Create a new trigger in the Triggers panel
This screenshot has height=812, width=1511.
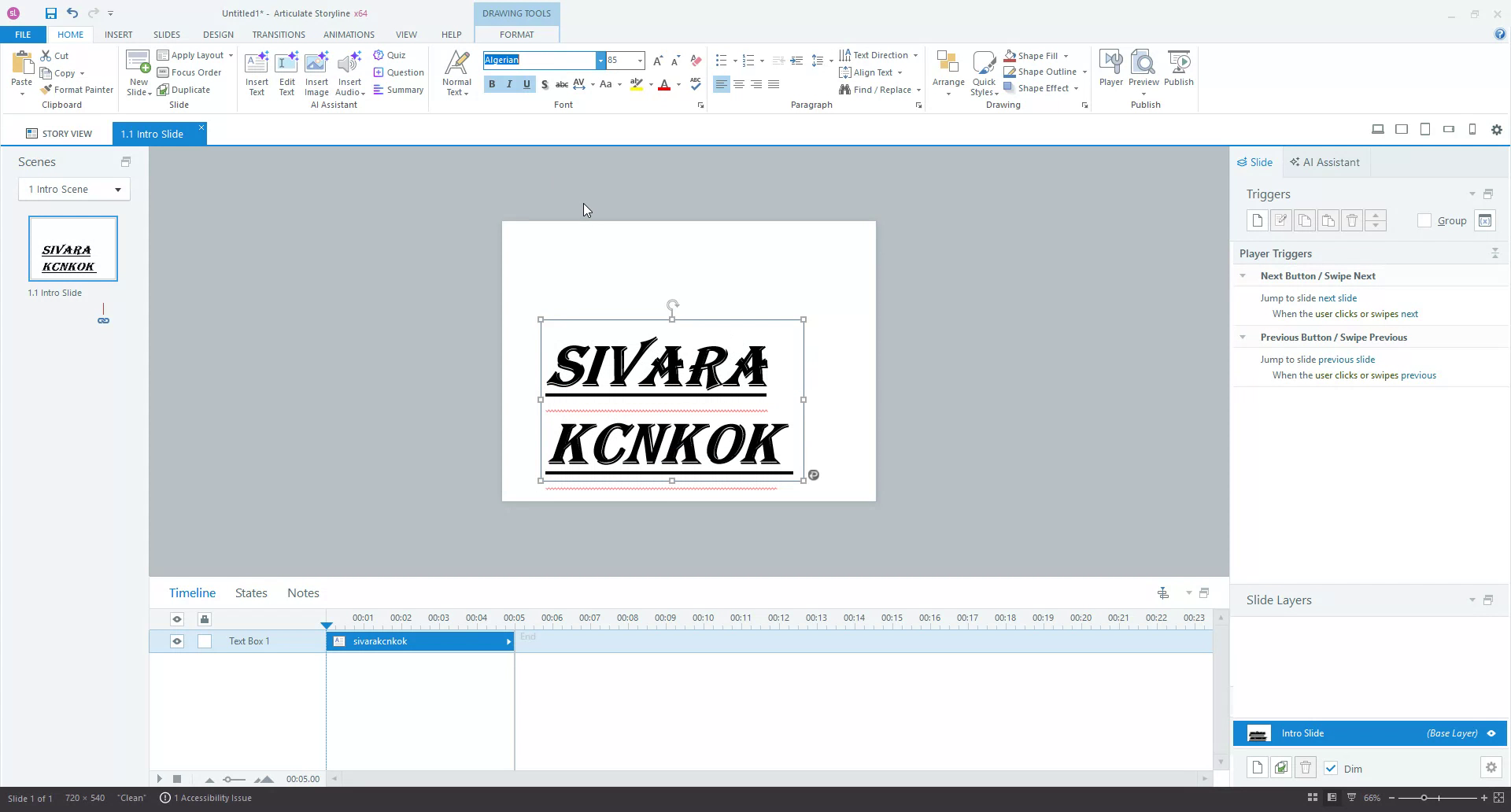1257,220
